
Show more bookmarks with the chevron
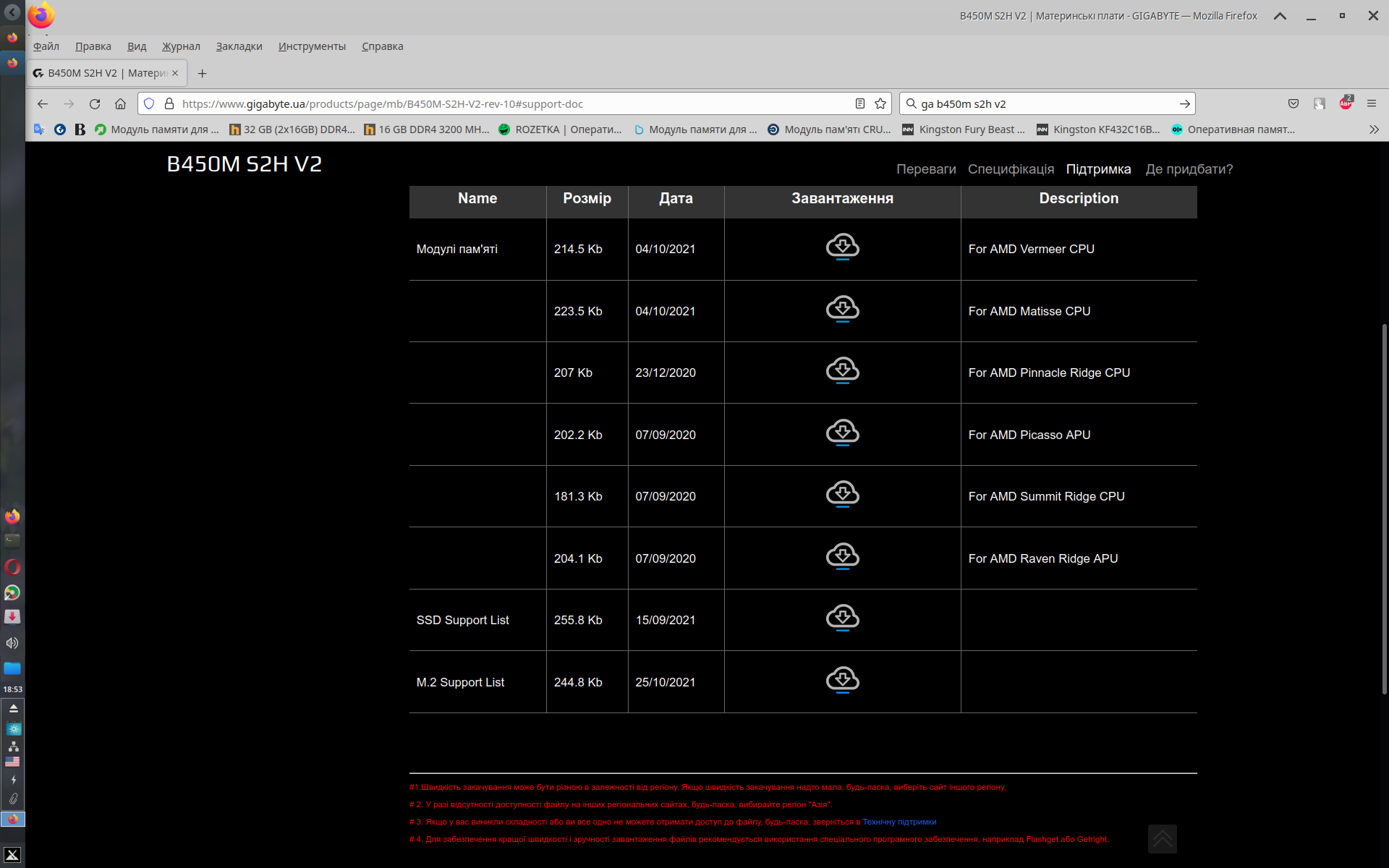click(x=1374, y=129)
